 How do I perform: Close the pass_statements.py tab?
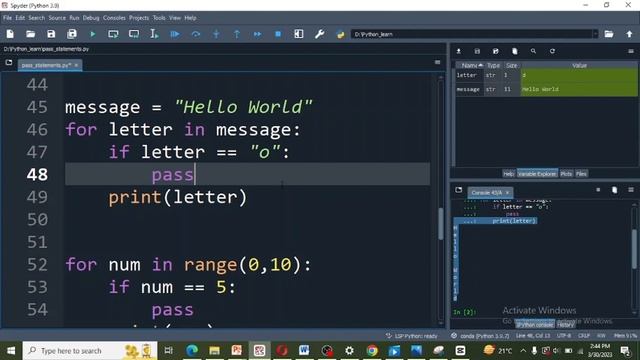tap(76, 65)
